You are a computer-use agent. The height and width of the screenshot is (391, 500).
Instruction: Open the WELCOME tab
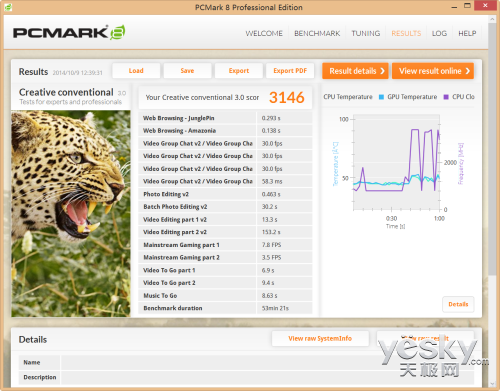pyautogui.click(x=264, y=33)
